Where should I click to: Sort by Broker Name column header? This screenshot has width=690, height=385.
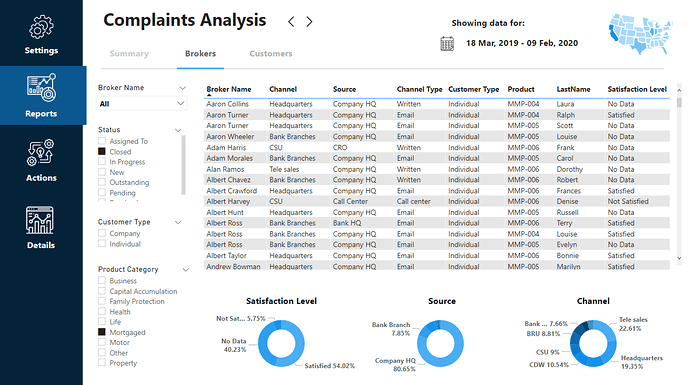click(x=229, y=89)
